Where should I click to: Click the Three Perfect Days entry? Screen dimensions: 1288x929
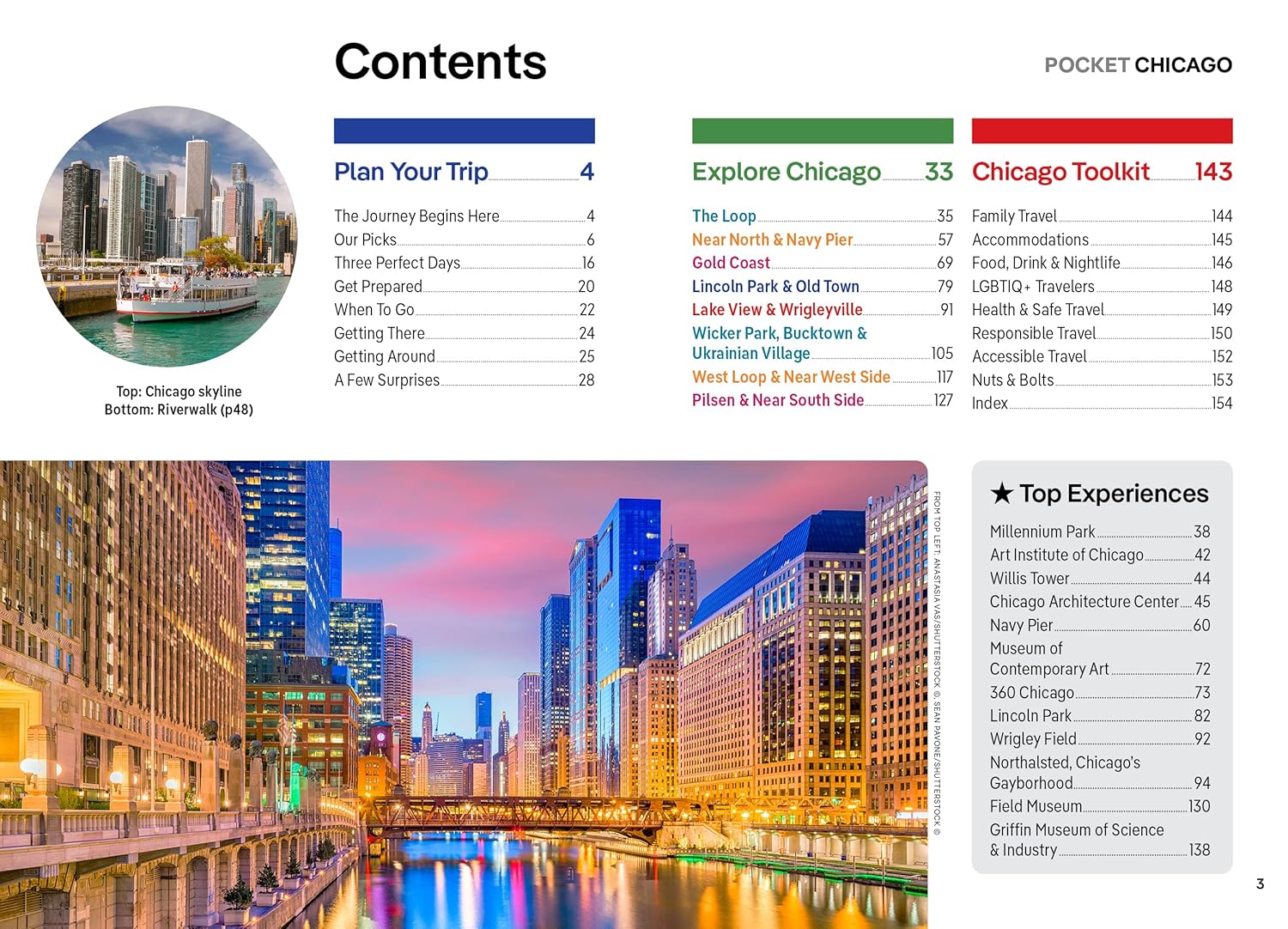point(397,263)
